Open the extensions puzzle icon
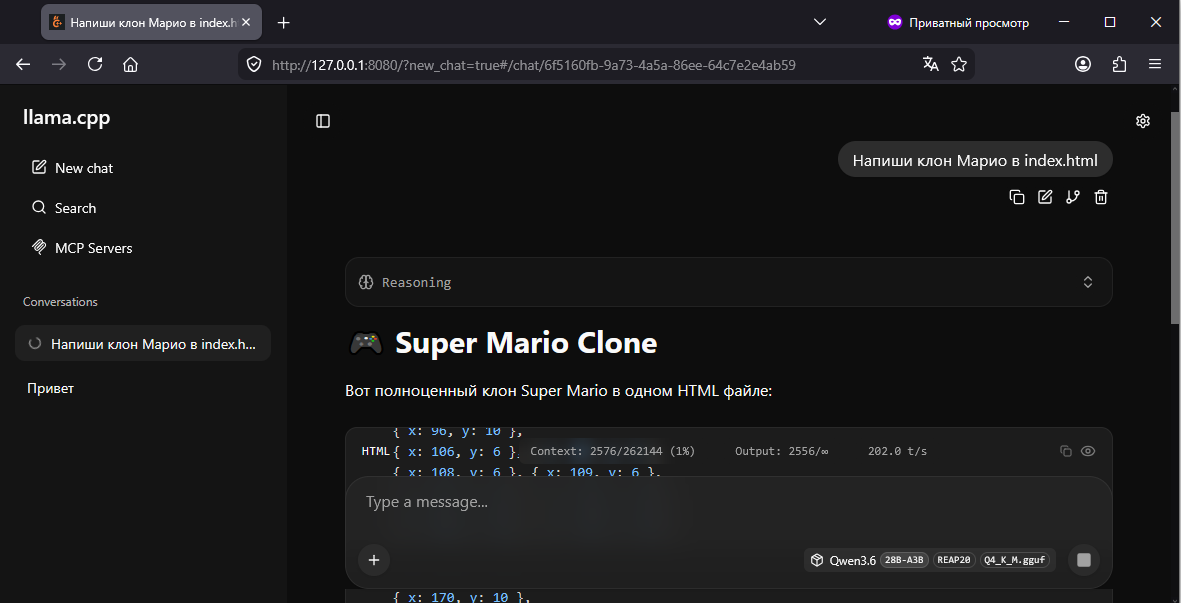This screenshot has height=603, width=1181. 1119,65
